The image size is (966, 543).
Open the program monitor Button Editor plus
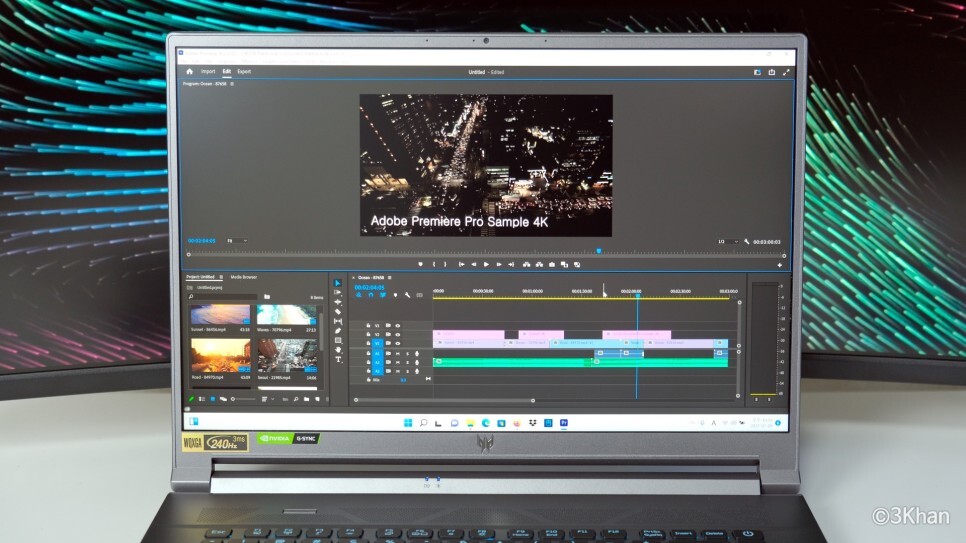click(x=779, y=265)
